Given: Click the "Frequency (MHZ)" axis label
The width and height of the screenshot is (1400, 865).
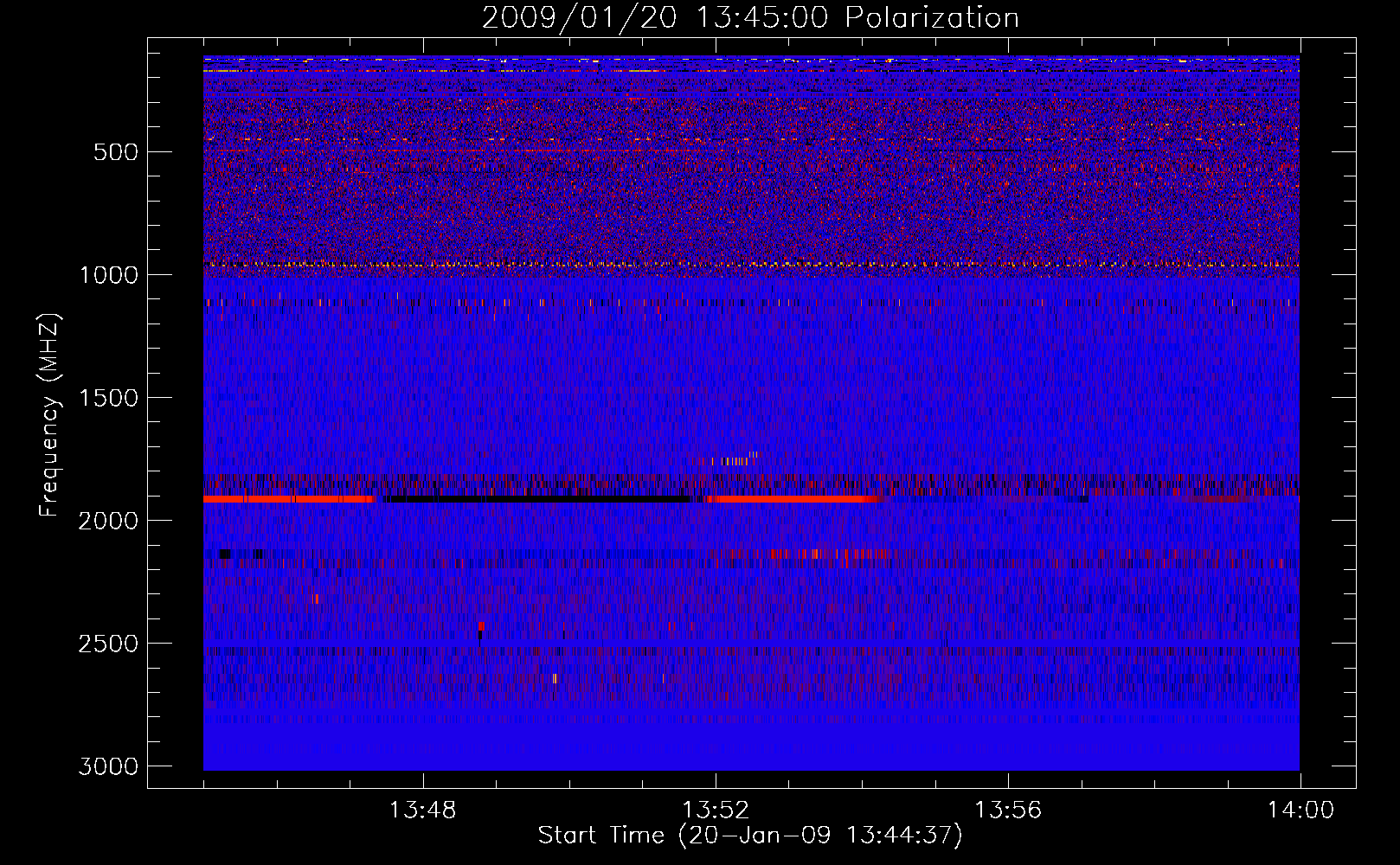Looking at the screenshot, I should pyautogui.click(x=49, y=415).
